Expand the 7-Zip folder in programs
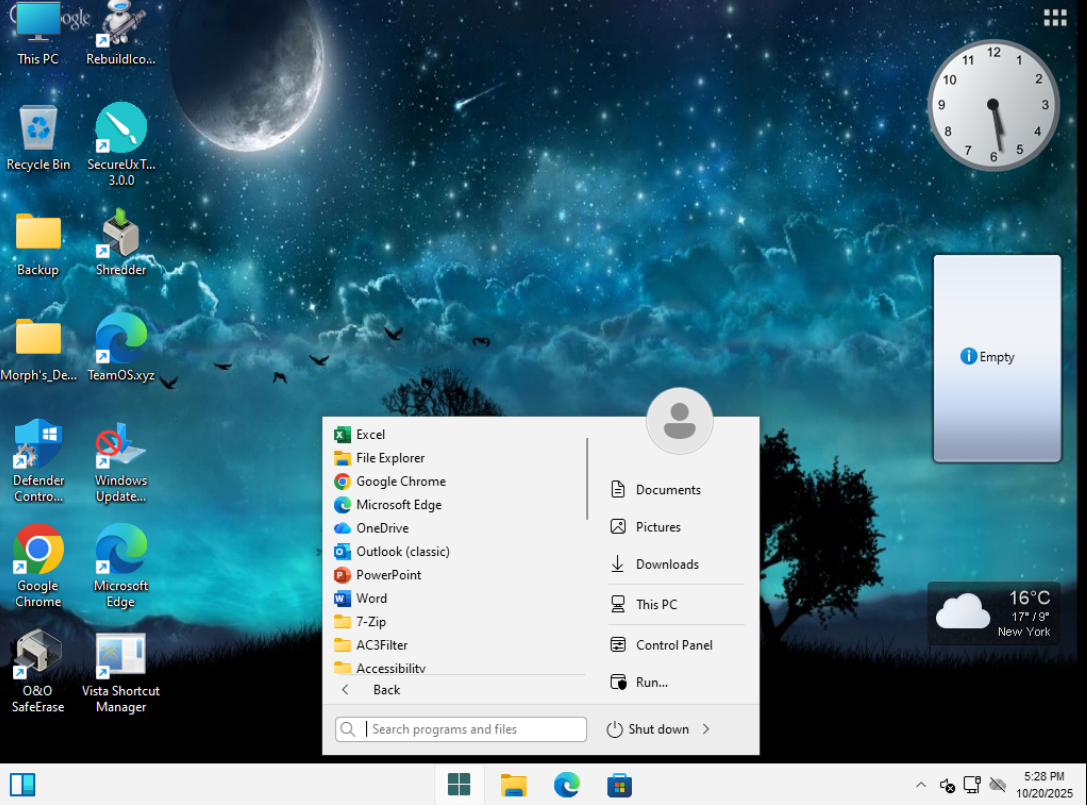This screenshot has height=805, width=1087. (370, 621)
